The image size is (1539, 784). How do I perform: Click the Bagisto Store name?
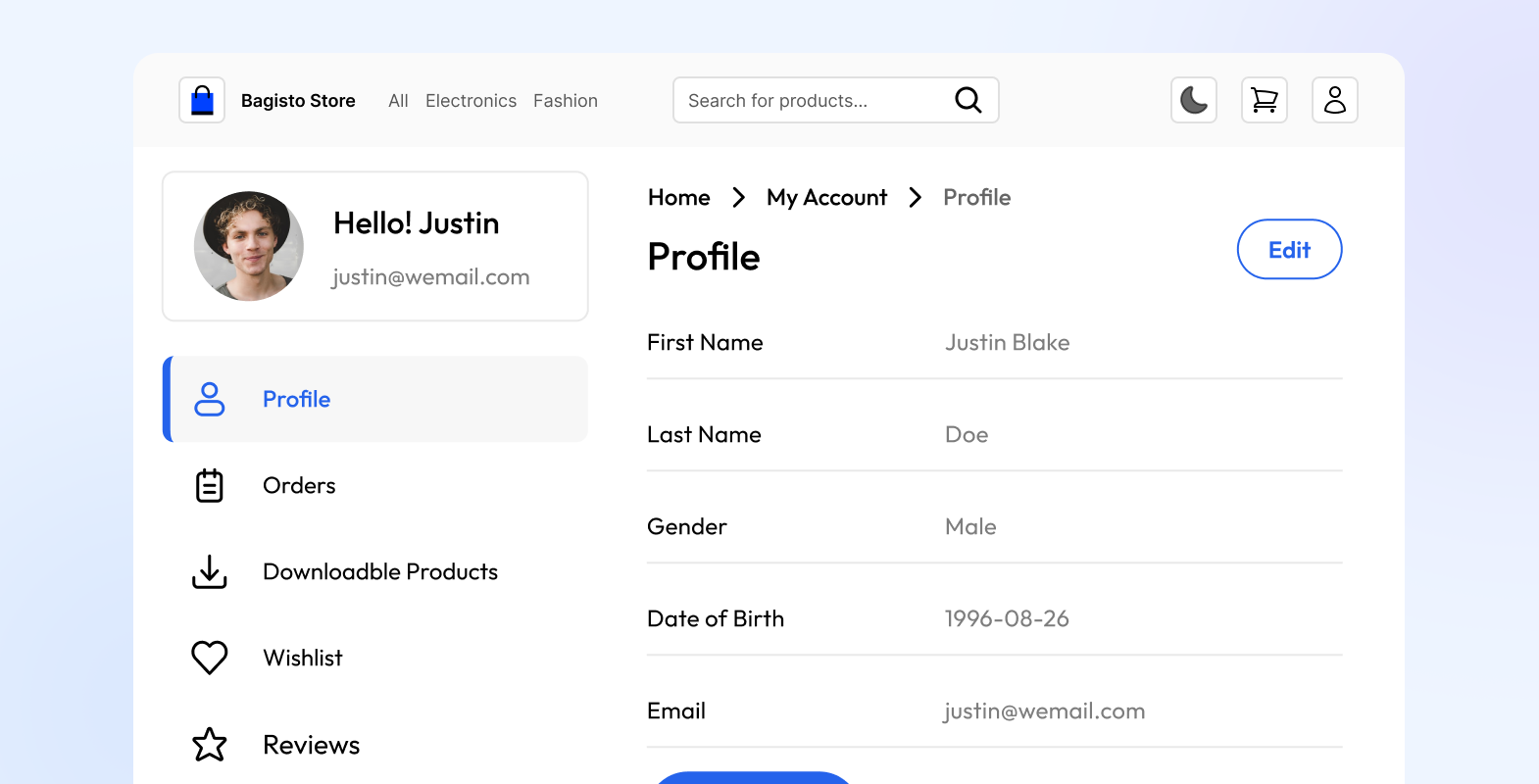tap(298, 101)
